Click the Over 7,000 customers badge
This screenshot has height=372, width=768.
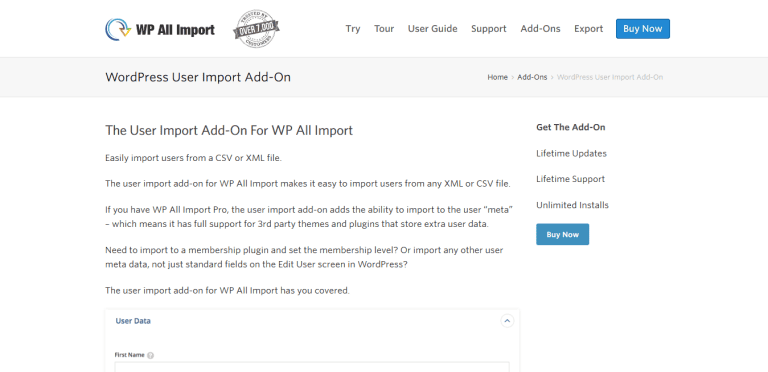tap(256, 29)
